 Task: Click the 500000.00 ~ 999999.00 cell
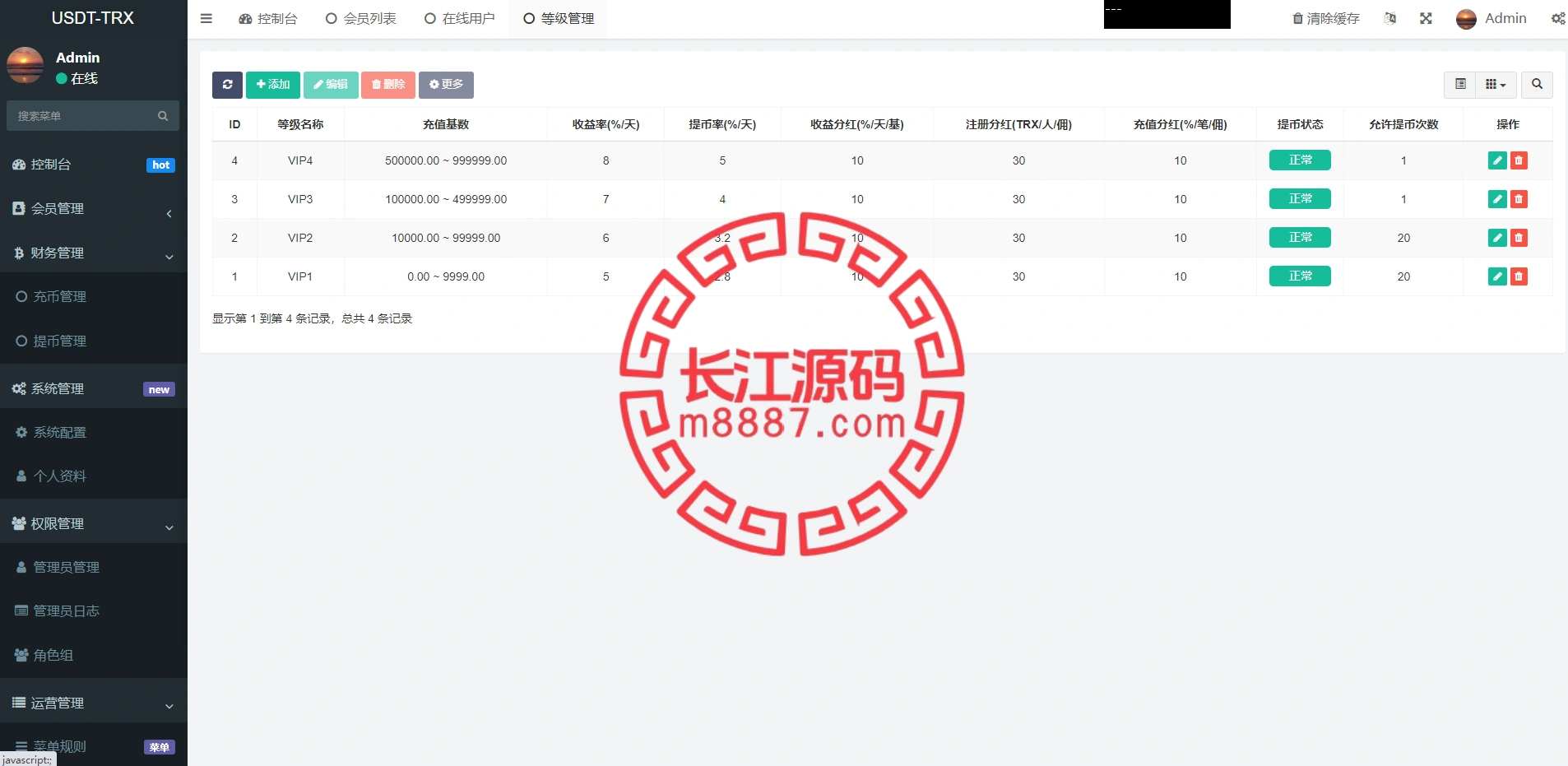point(446,160)
